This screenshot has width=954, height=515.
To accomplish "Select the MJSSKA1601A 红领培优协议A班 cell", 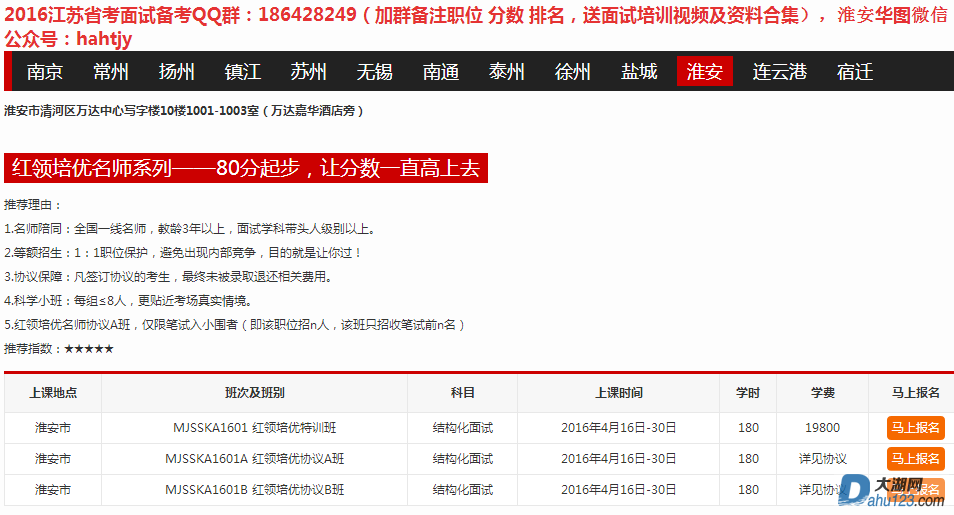I will tap(254, 458).
